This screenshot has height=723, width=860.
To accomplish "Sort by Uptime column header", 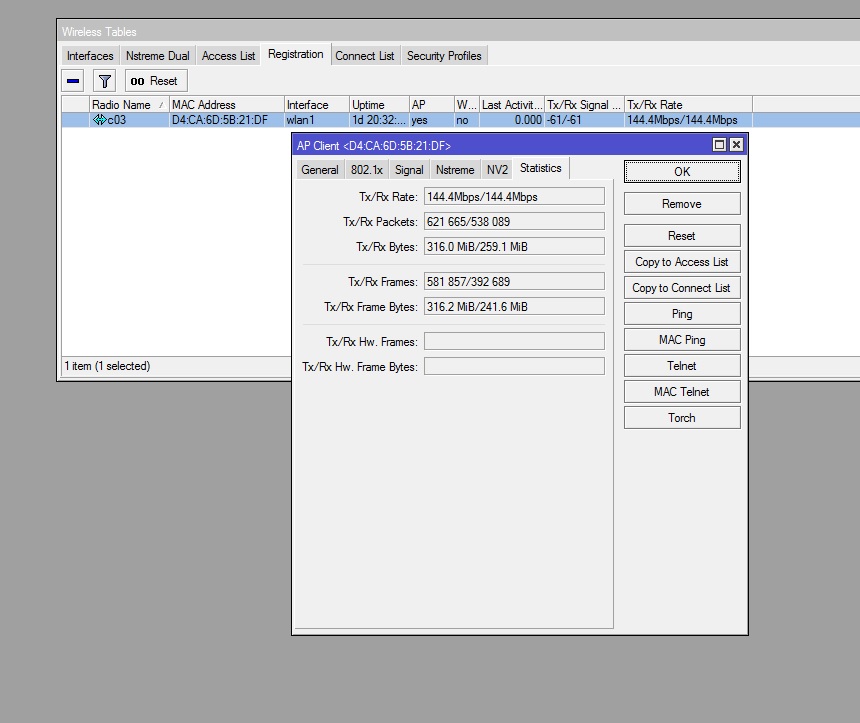I will pos(380,105).
